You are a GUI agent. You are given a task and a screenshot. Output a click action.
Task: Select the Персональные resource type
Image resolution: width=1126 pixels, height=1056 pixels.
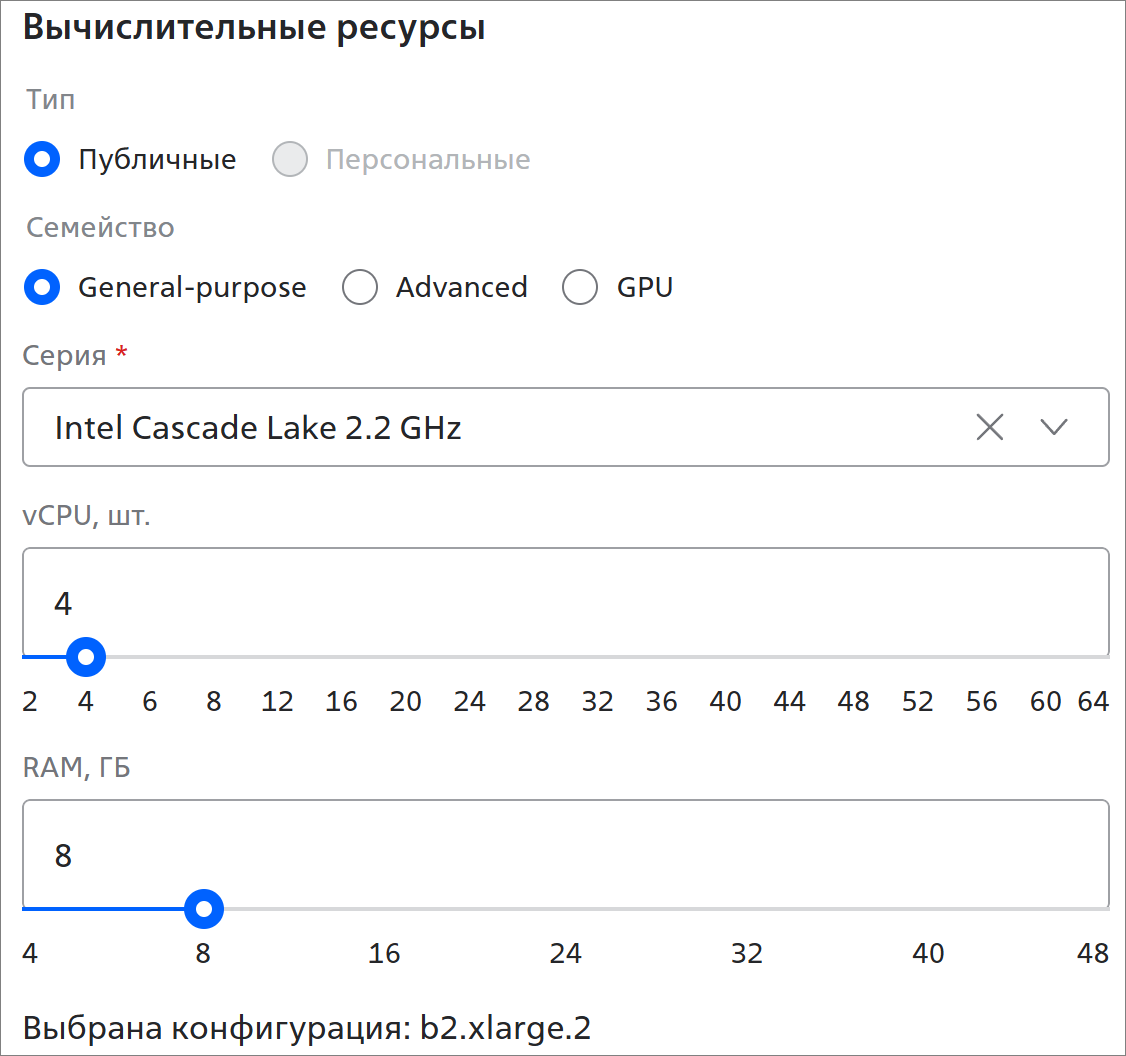290,160
